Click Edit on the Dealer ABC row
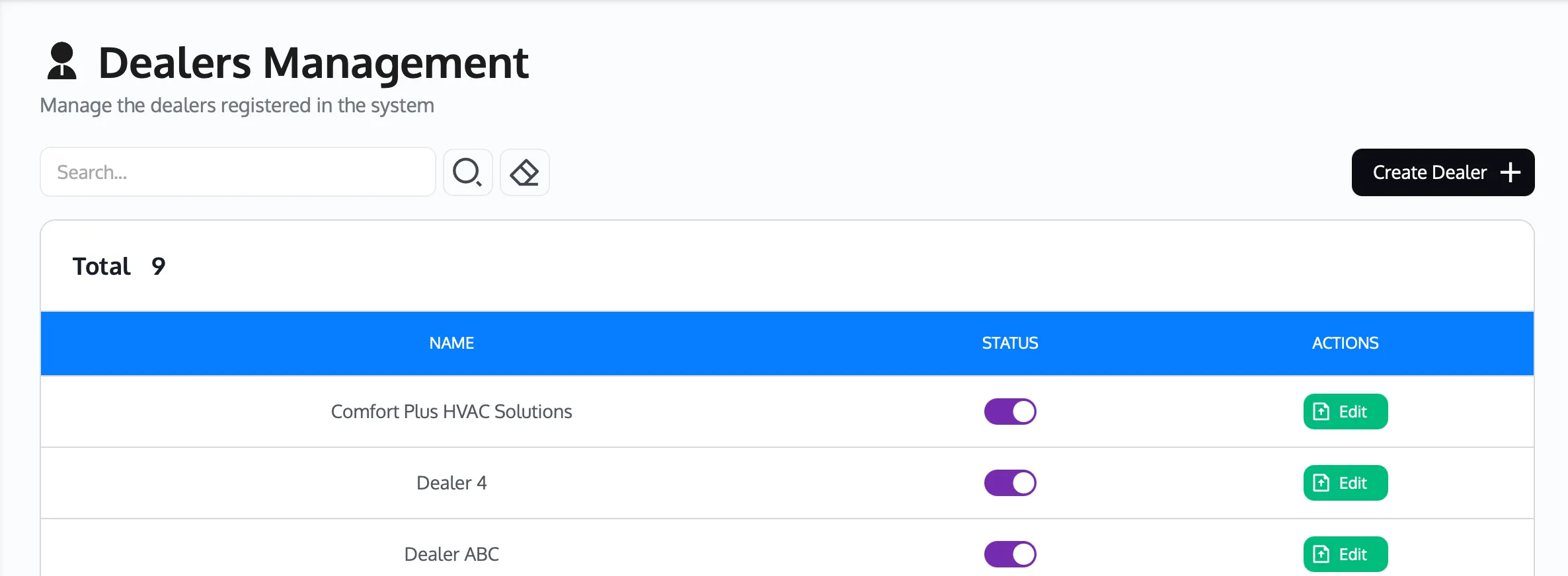This screenshot has height=576, width=1568. [x=1345, y=554]
